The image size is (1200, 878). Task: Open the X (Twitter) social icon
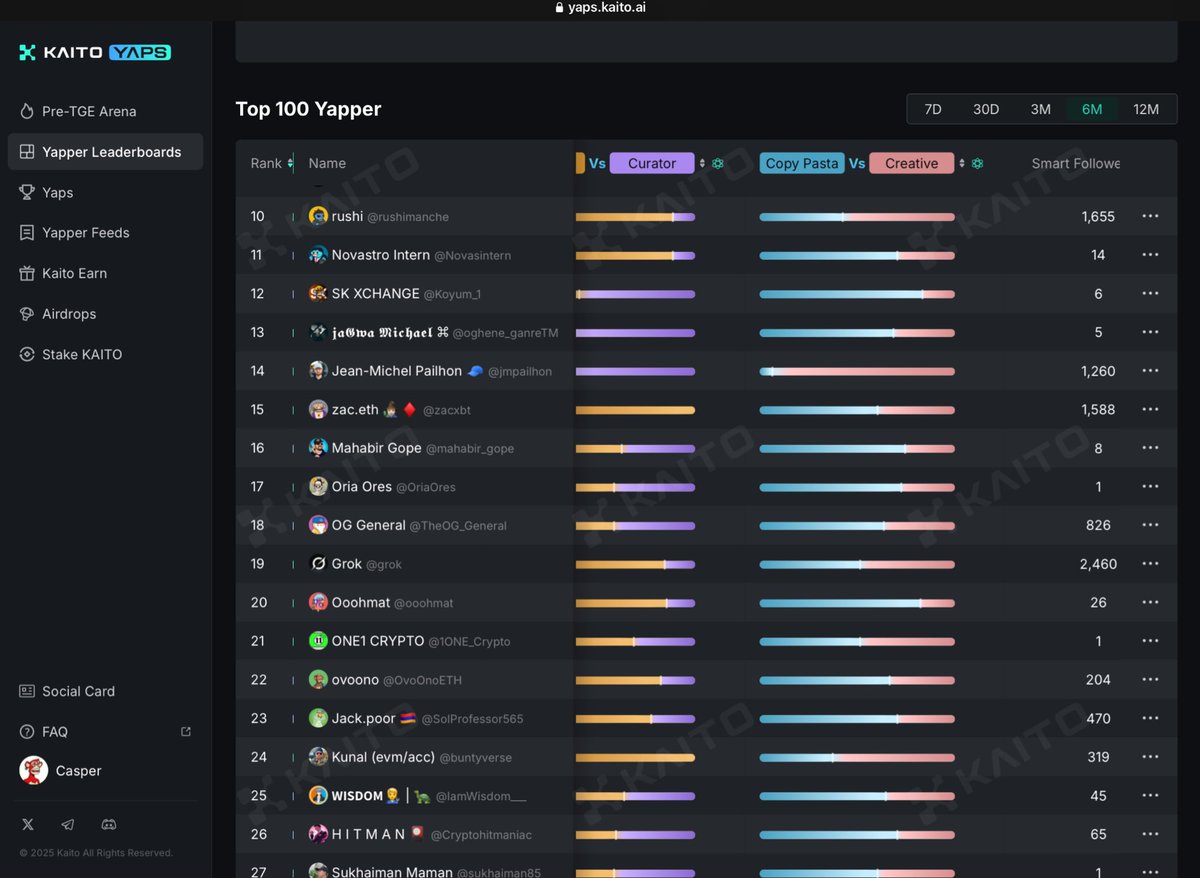[28, 824]
